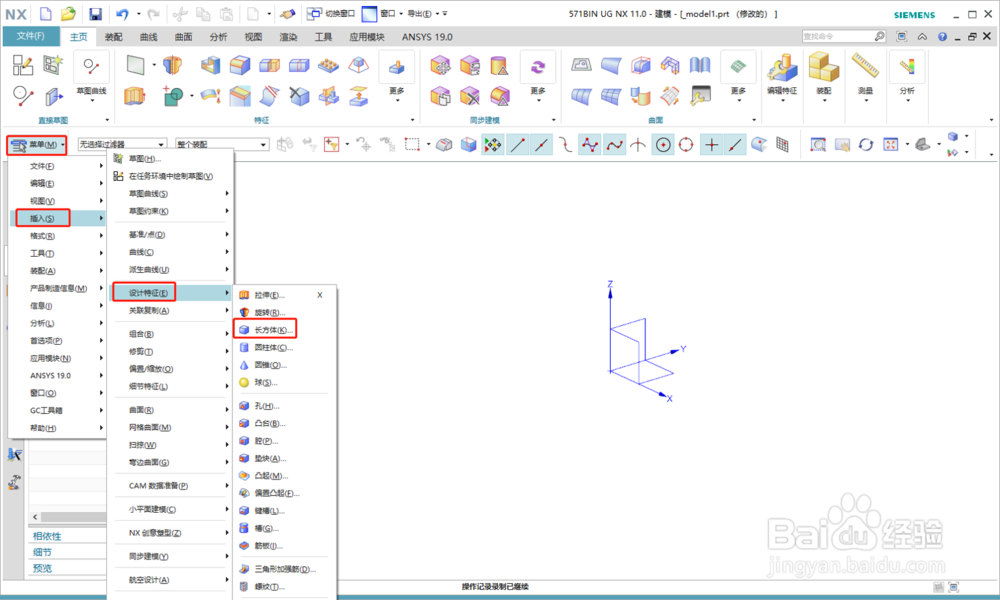This screenshot has width=1000, height=600.
Task: Select the Extrude feature icon
Action: tap(135, 96)
